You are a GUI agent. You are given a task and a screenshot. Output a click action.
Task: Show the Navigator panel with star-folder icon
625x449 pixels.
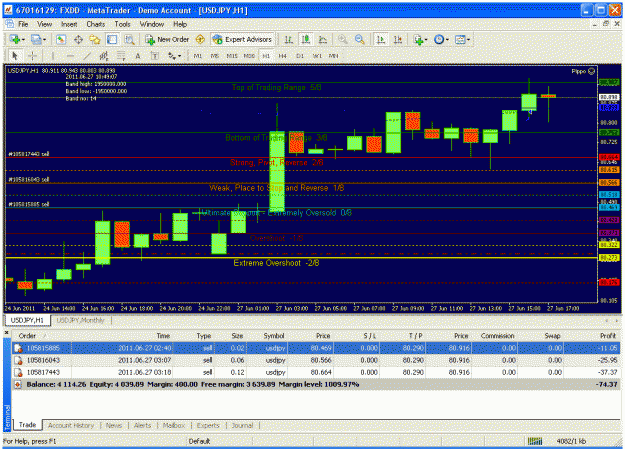click(95, 39)
